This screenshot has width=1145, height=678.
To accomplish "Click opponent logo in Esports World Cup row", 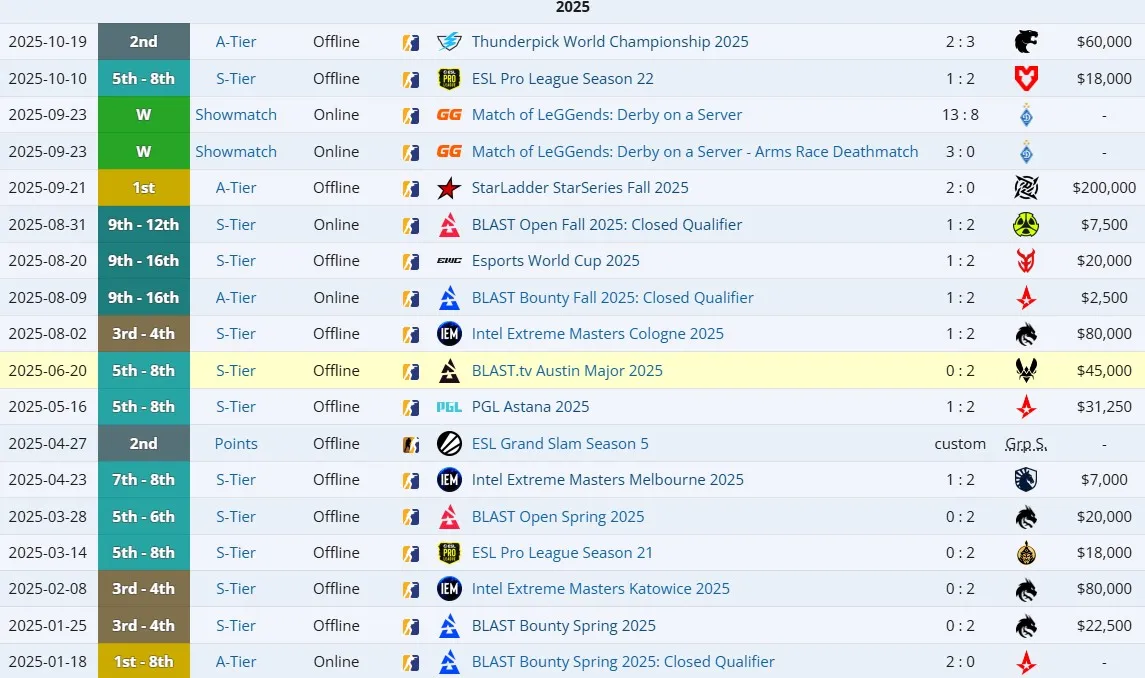I will (1026, 261).
